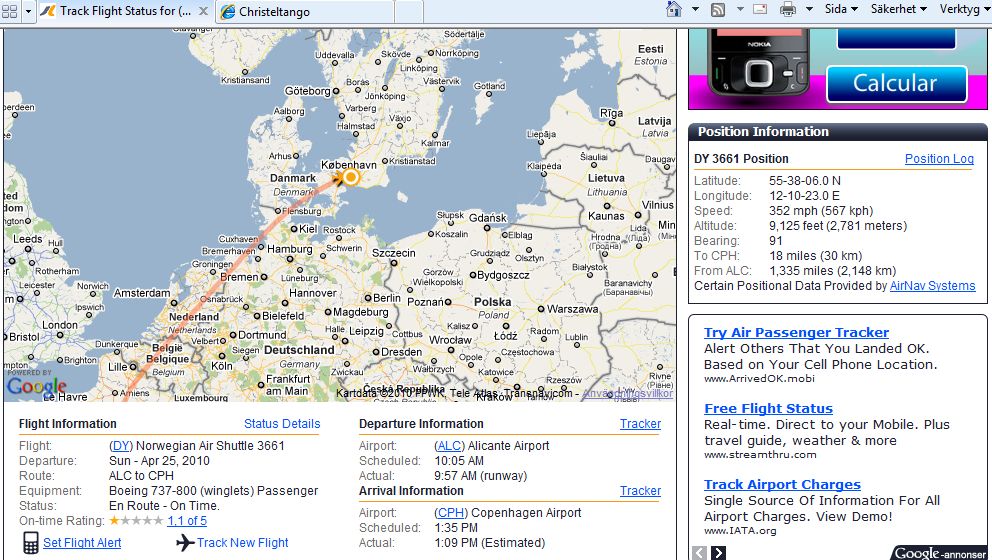Print the page with the printer icon
Image resolution: width=992 pixels, height=560 pixels.
point(788,9)
